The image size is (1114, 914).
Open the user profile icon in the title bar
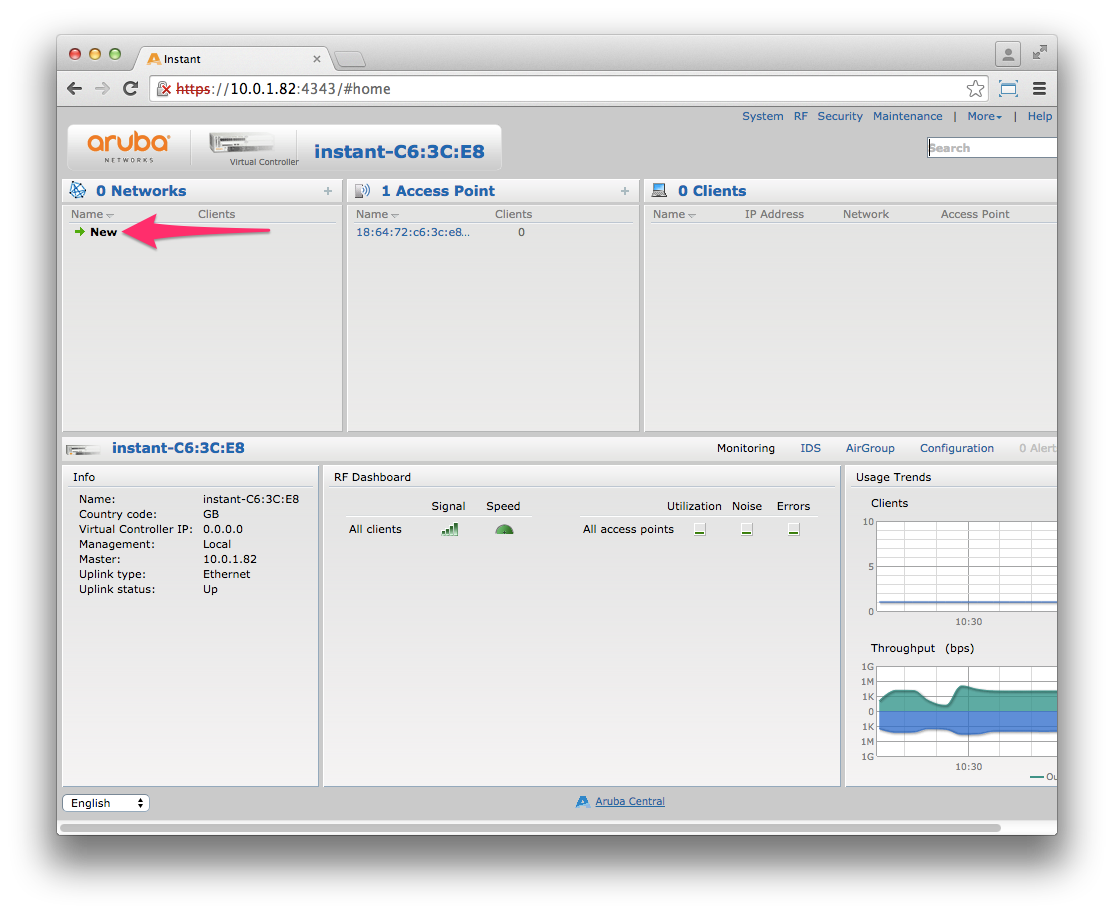tap(1007, 54)
